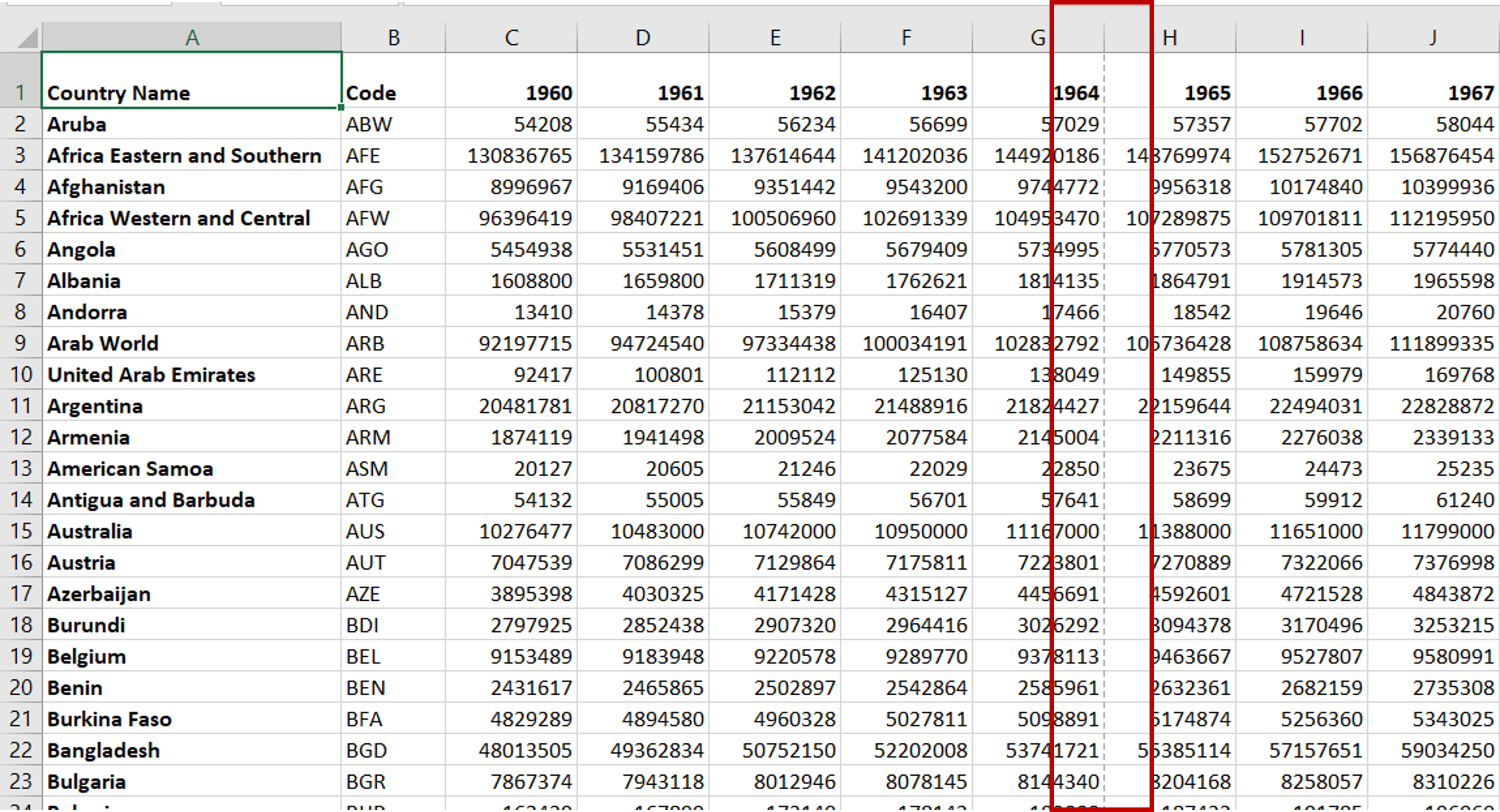Click the 'Code' header cell
Screen dimensions: 1500x812
[394, 80]
